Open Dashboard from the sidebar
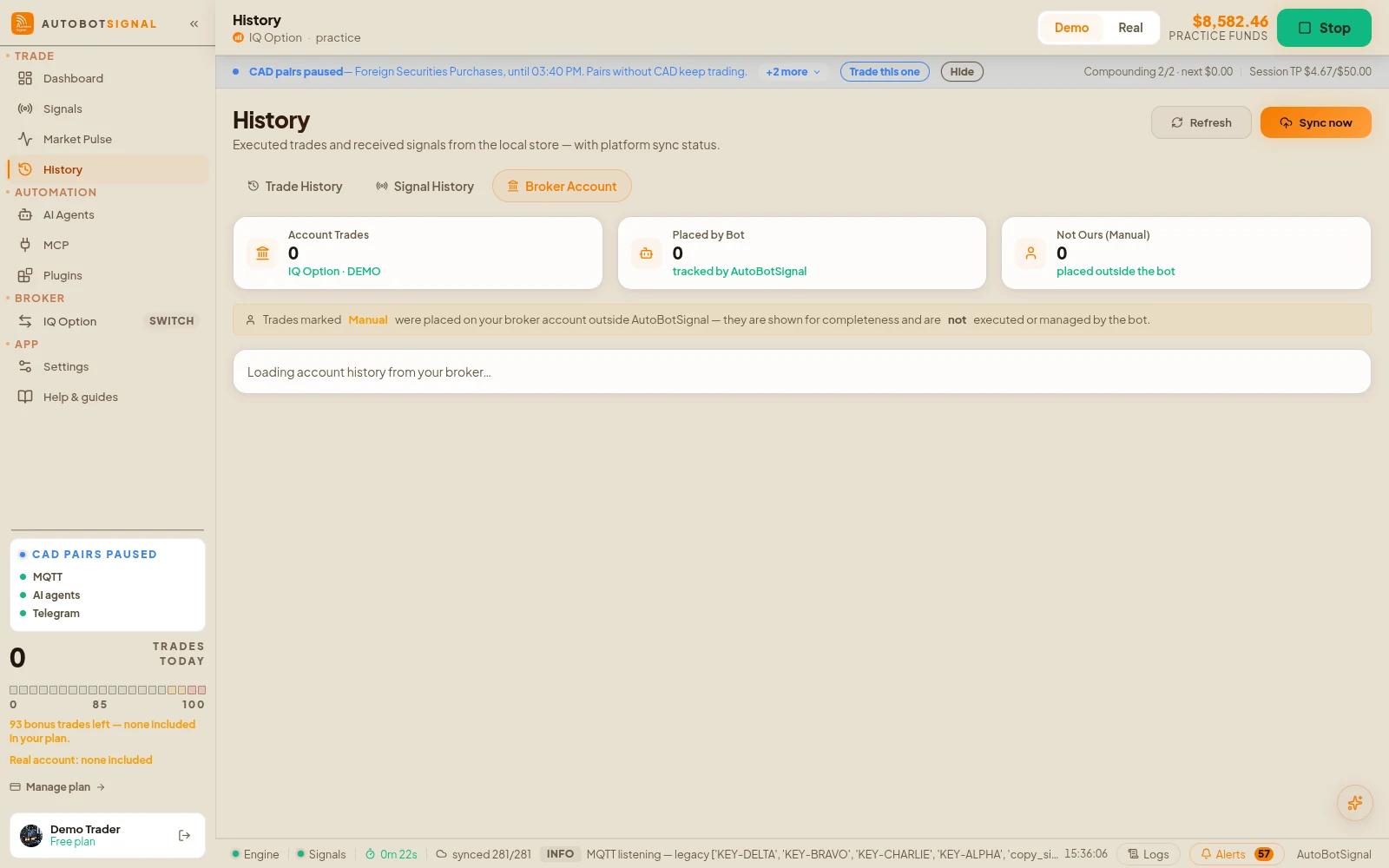This screenshot has width=1389, height=868. pos(108,78)
